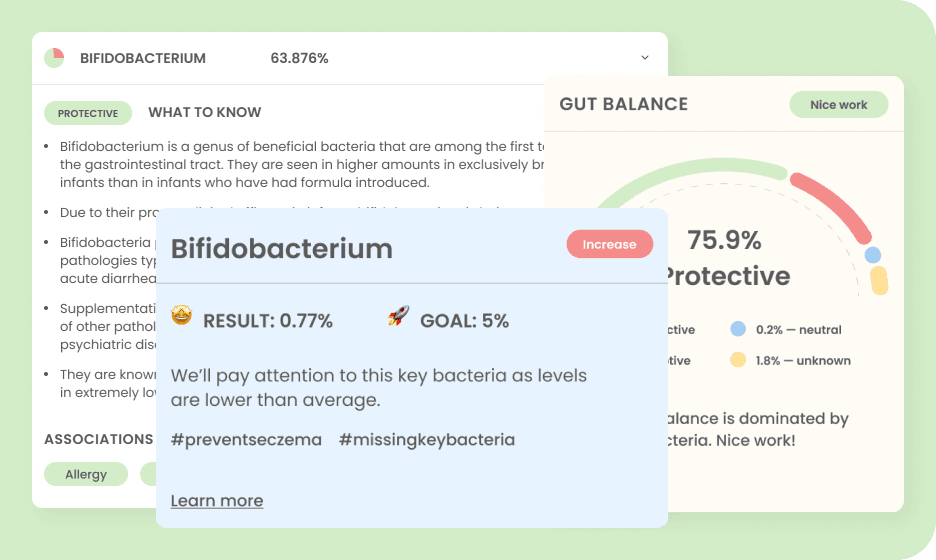Select the Allergy association chip
The height and width of the screenshot is (560, 936).
86,474
